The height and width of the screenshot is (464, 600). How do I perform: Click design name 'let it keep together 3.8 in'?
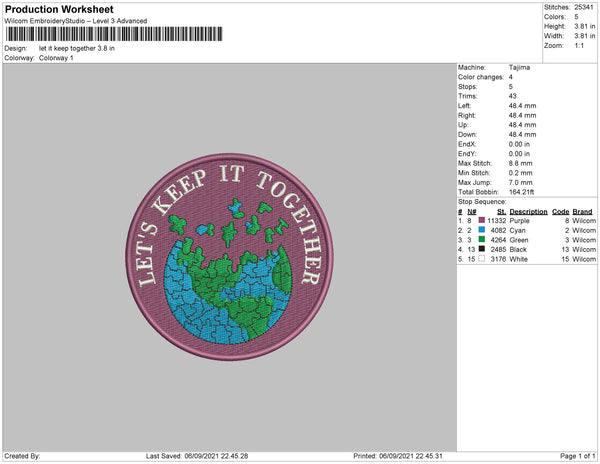click(77, 48)
